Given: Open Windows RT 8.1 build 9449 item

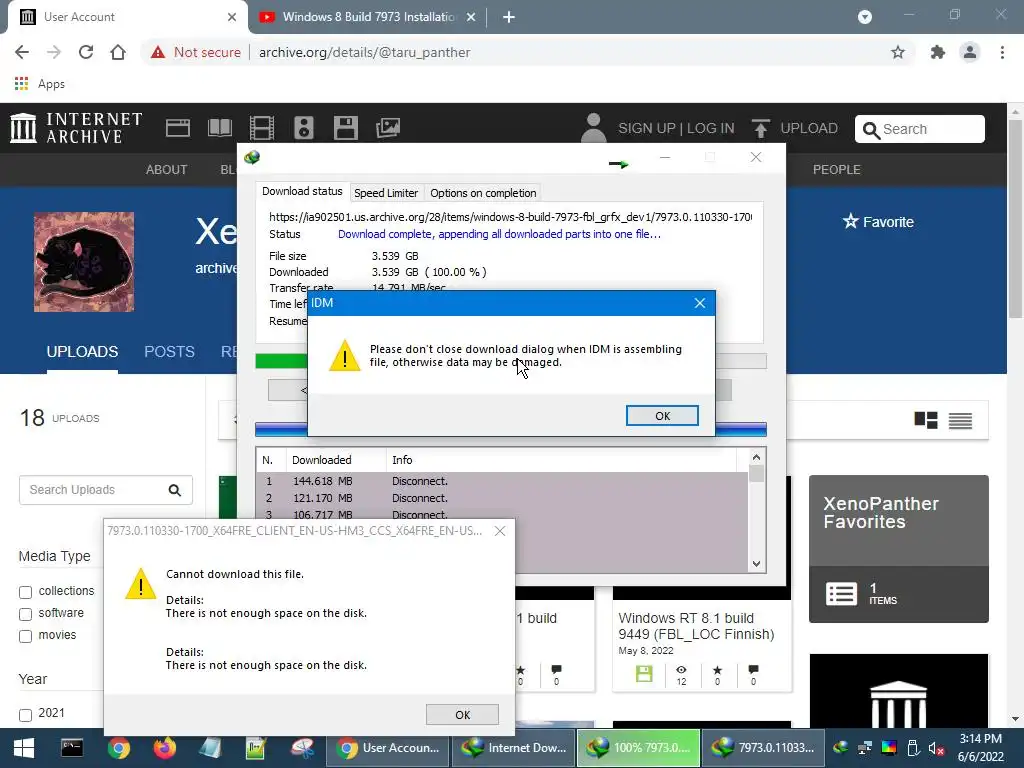Looking at the screenshot, I should [x=696, y=626].
